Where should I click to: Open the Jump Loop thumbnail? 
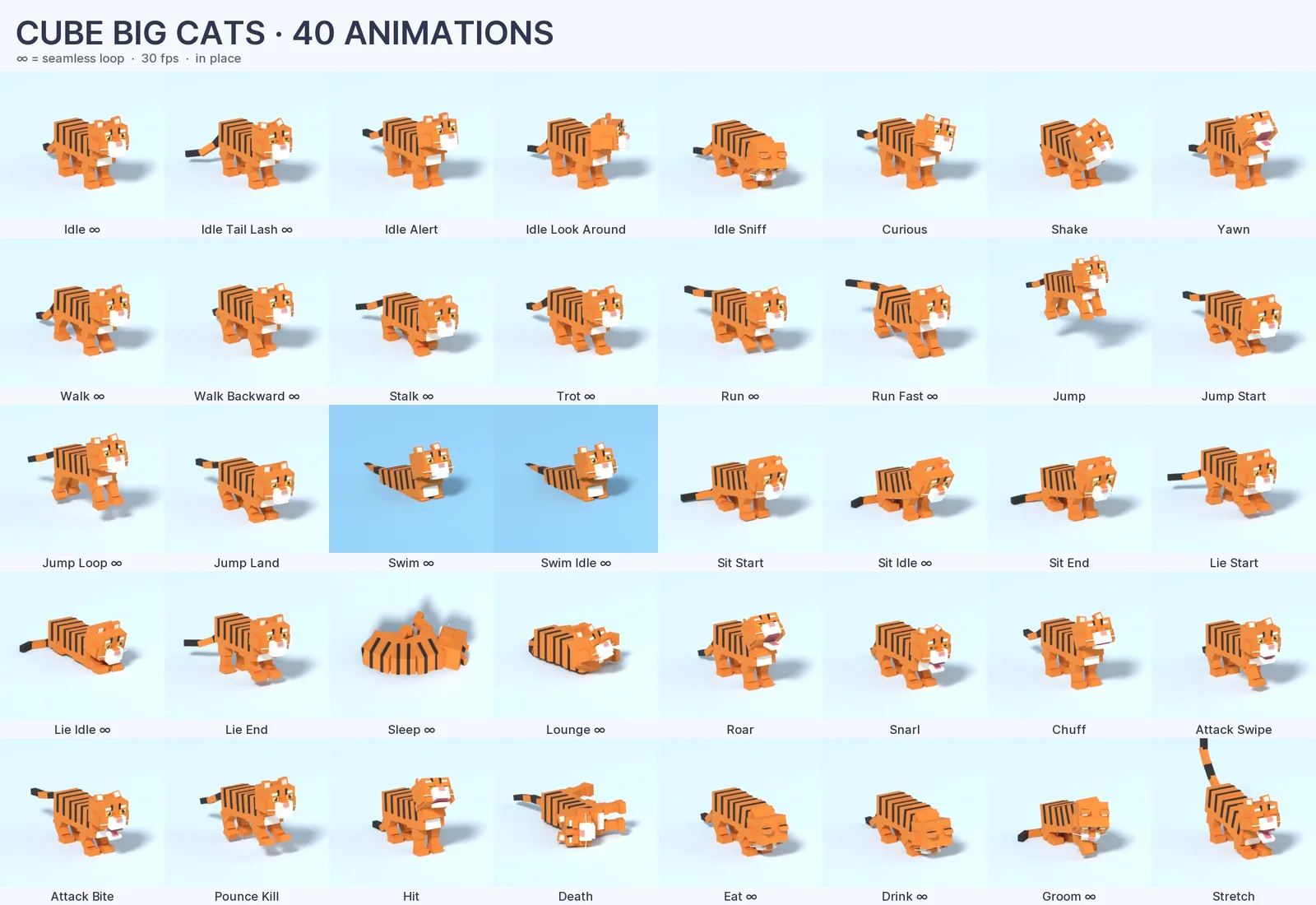click(82, 479)
